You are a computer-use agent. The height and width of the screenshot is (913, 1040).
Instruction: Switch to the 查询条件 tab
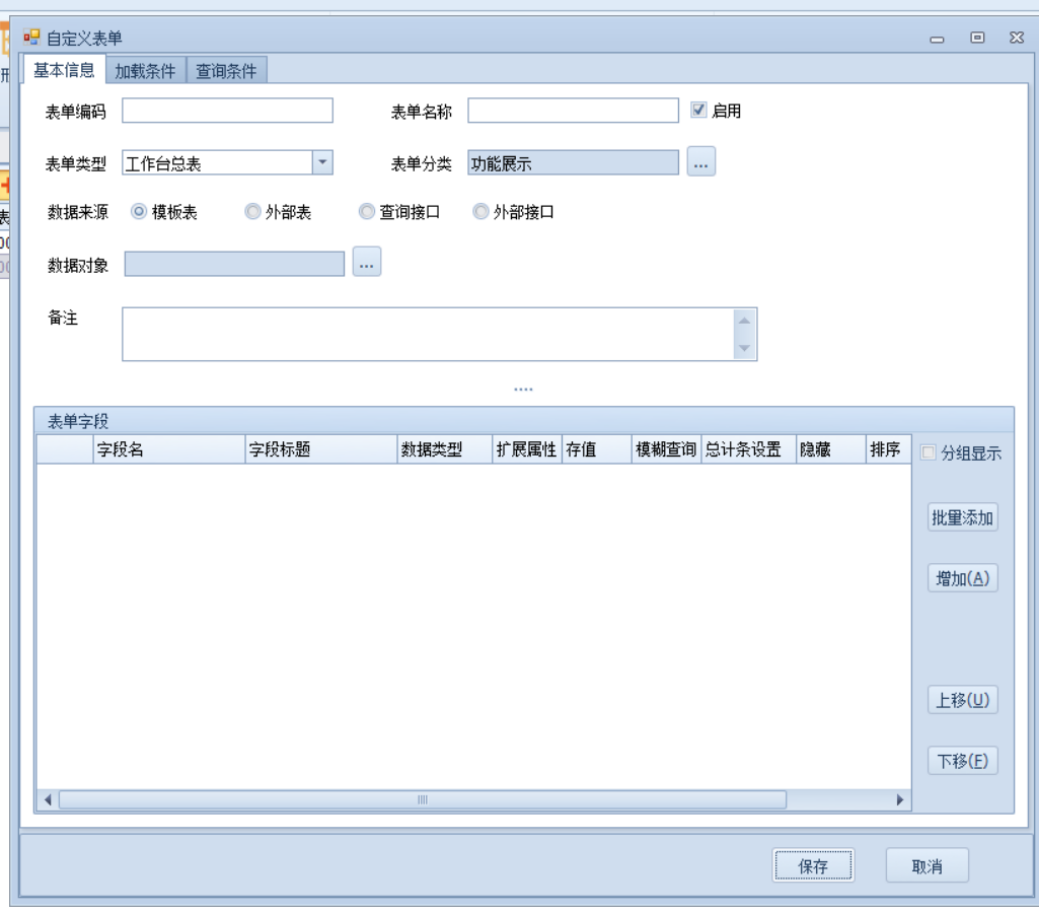[226, 71]
